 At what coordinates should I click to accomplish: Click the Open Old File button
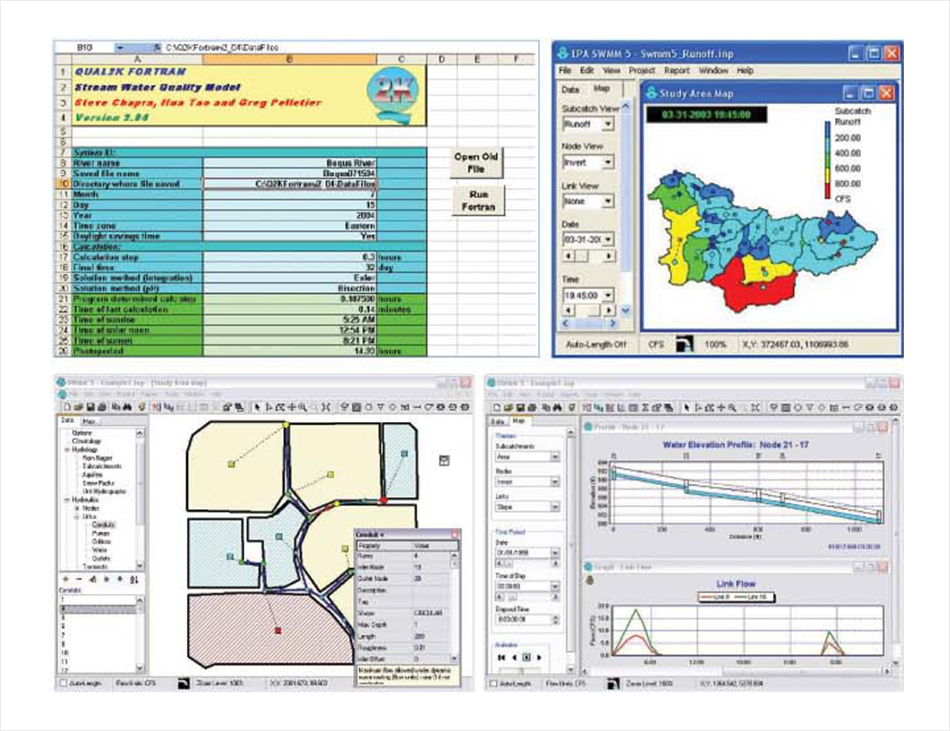(x=476, y=163)
